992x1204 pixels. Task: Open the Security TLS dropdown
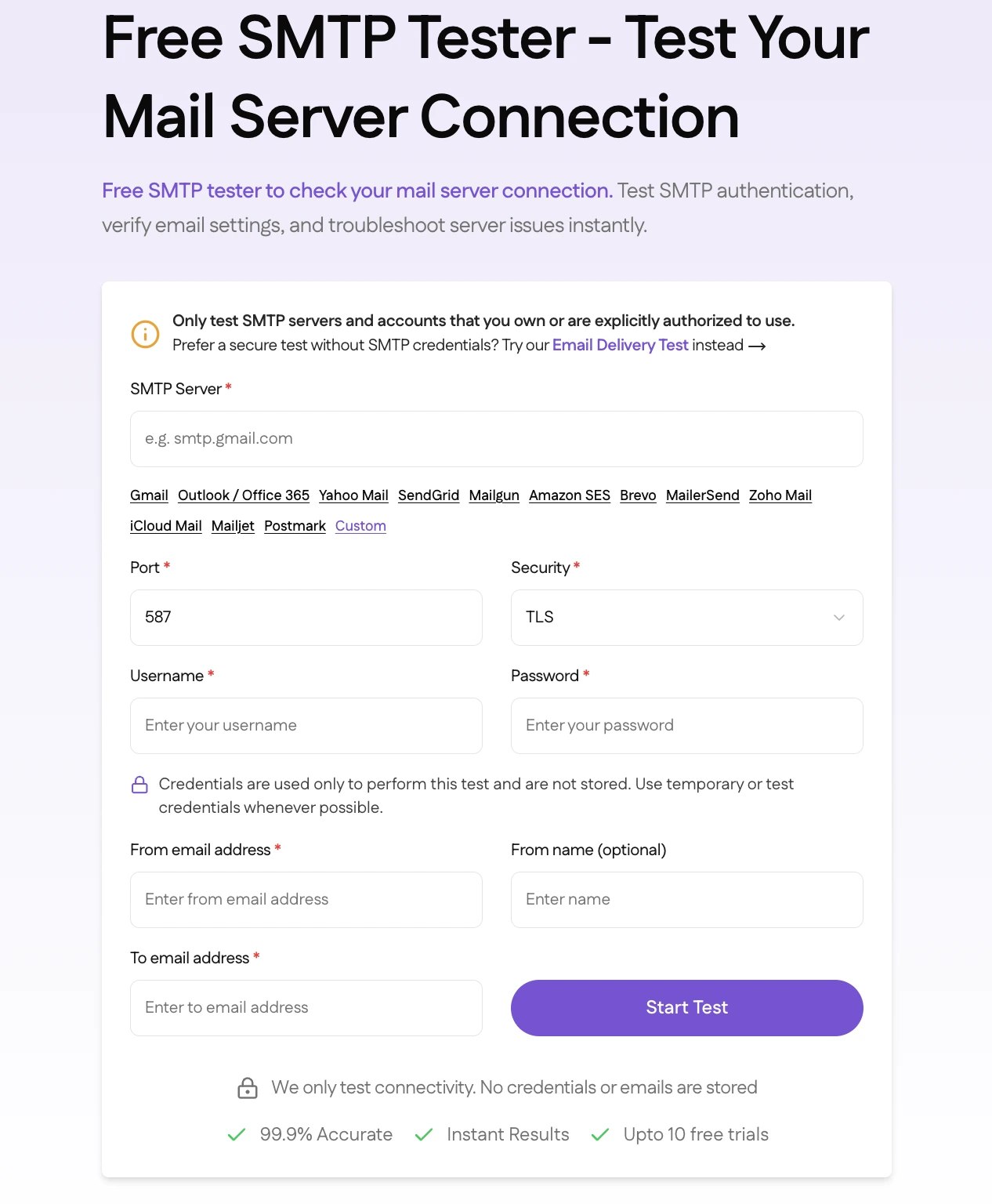tap(686, 618)
